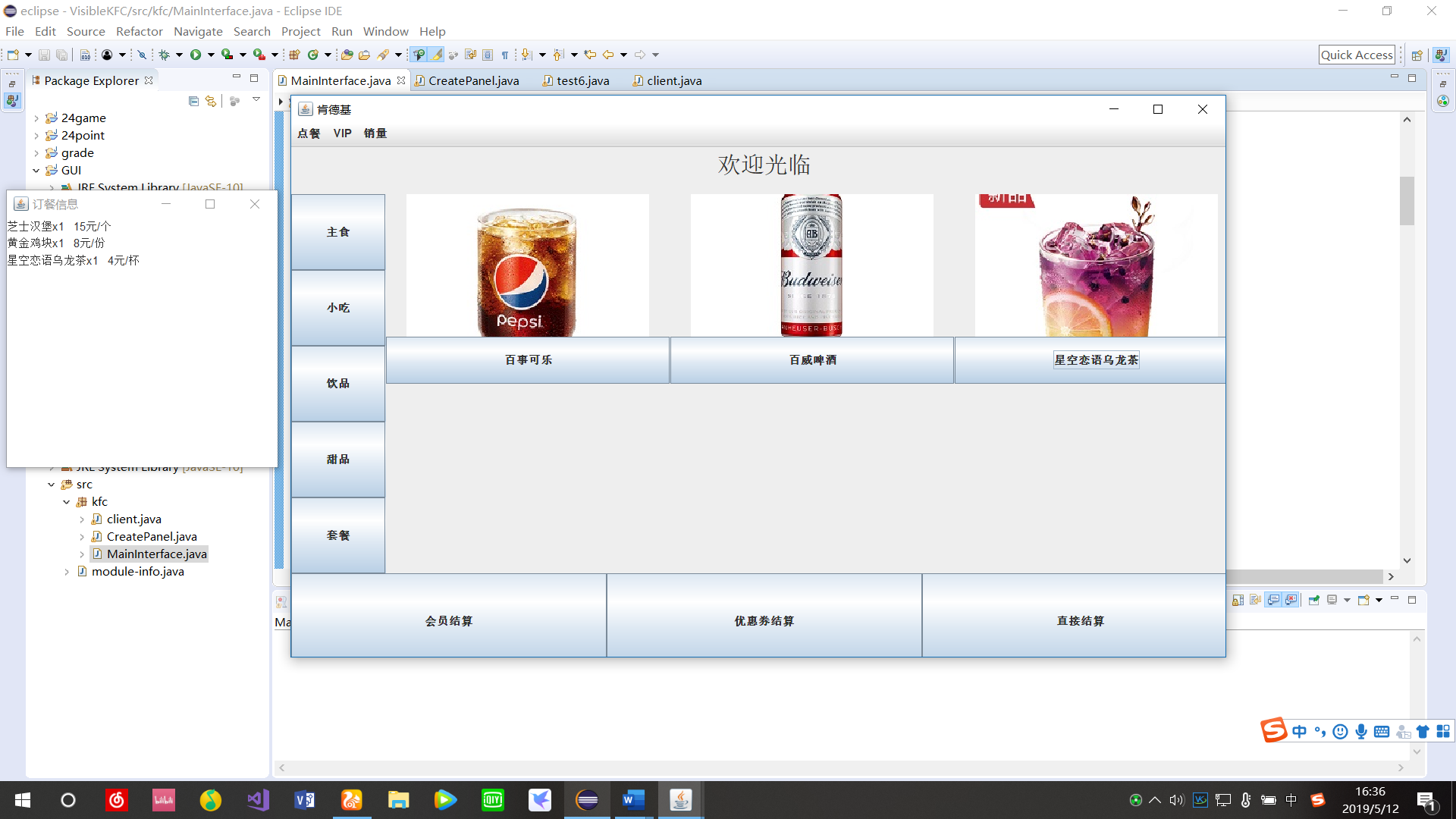The height and width of the screenshot is (819, 1456).
Task: Click the Scroll Lock console icon
Action: [1238, 600]
